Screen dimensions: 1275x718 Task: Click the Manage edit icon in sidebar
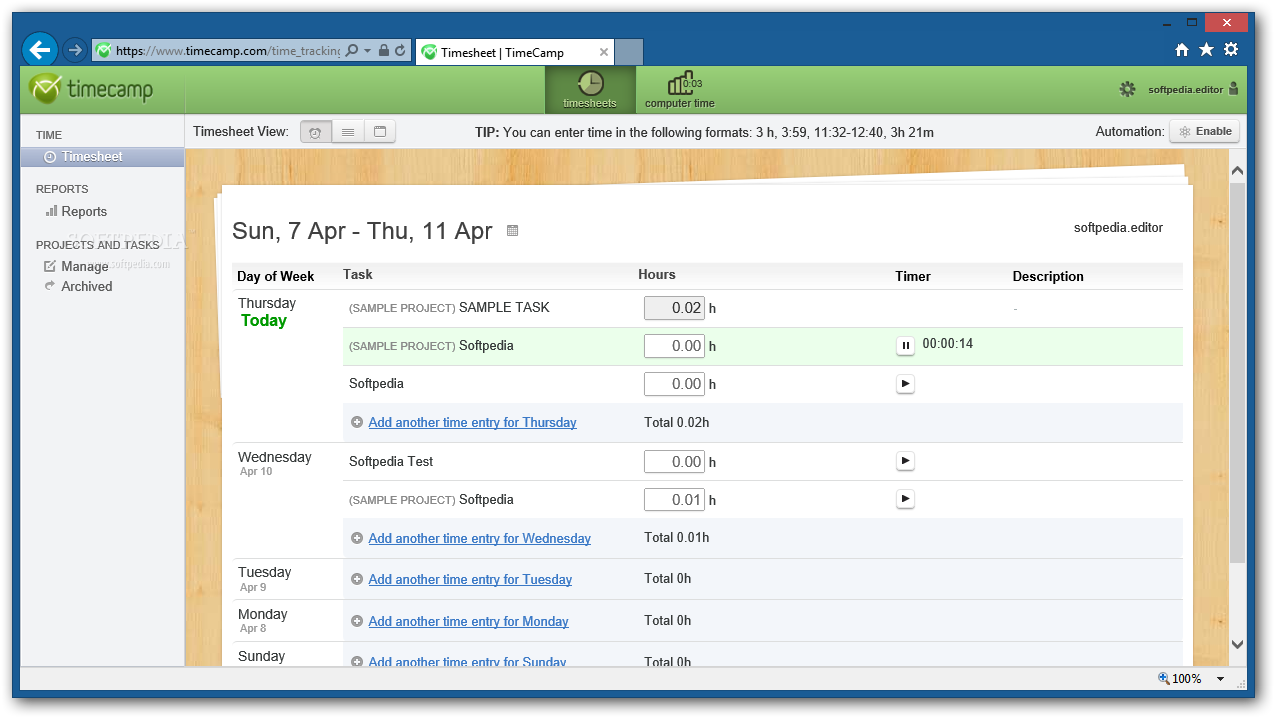pos(51,266)
